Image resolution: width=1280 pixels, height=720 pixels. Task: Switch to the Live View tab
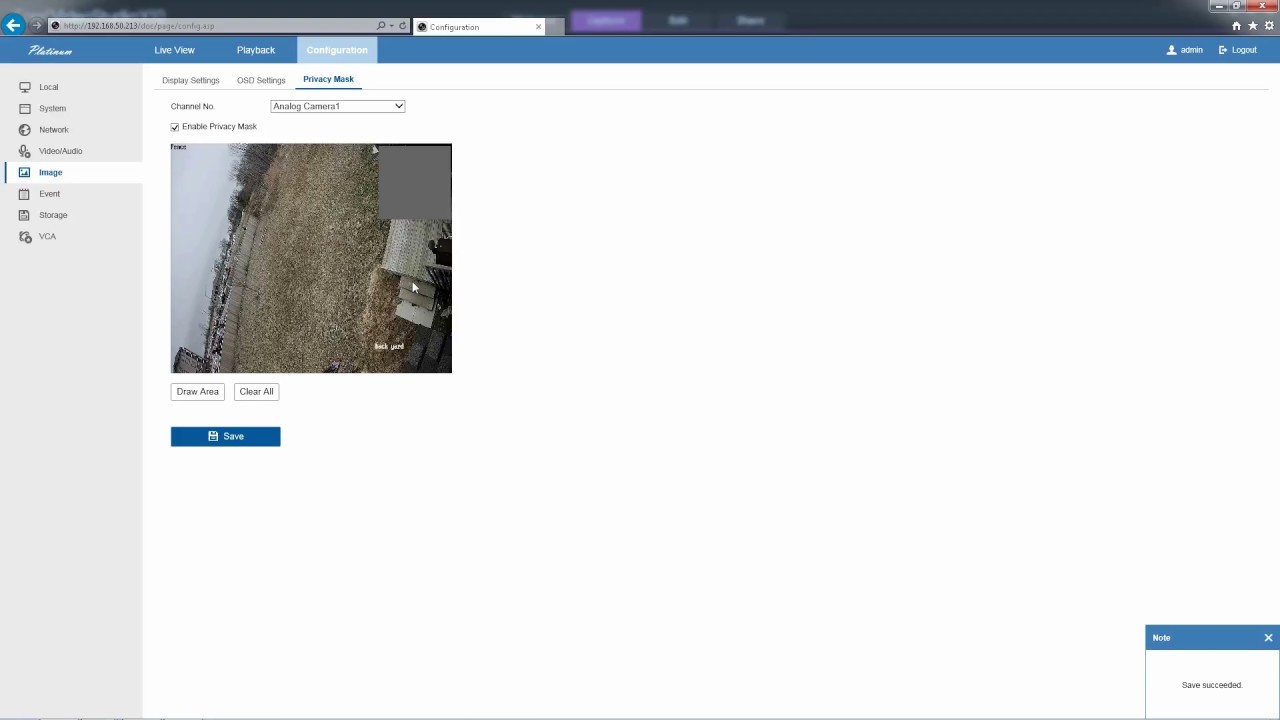pyautogui.click(x=174, y=50)
